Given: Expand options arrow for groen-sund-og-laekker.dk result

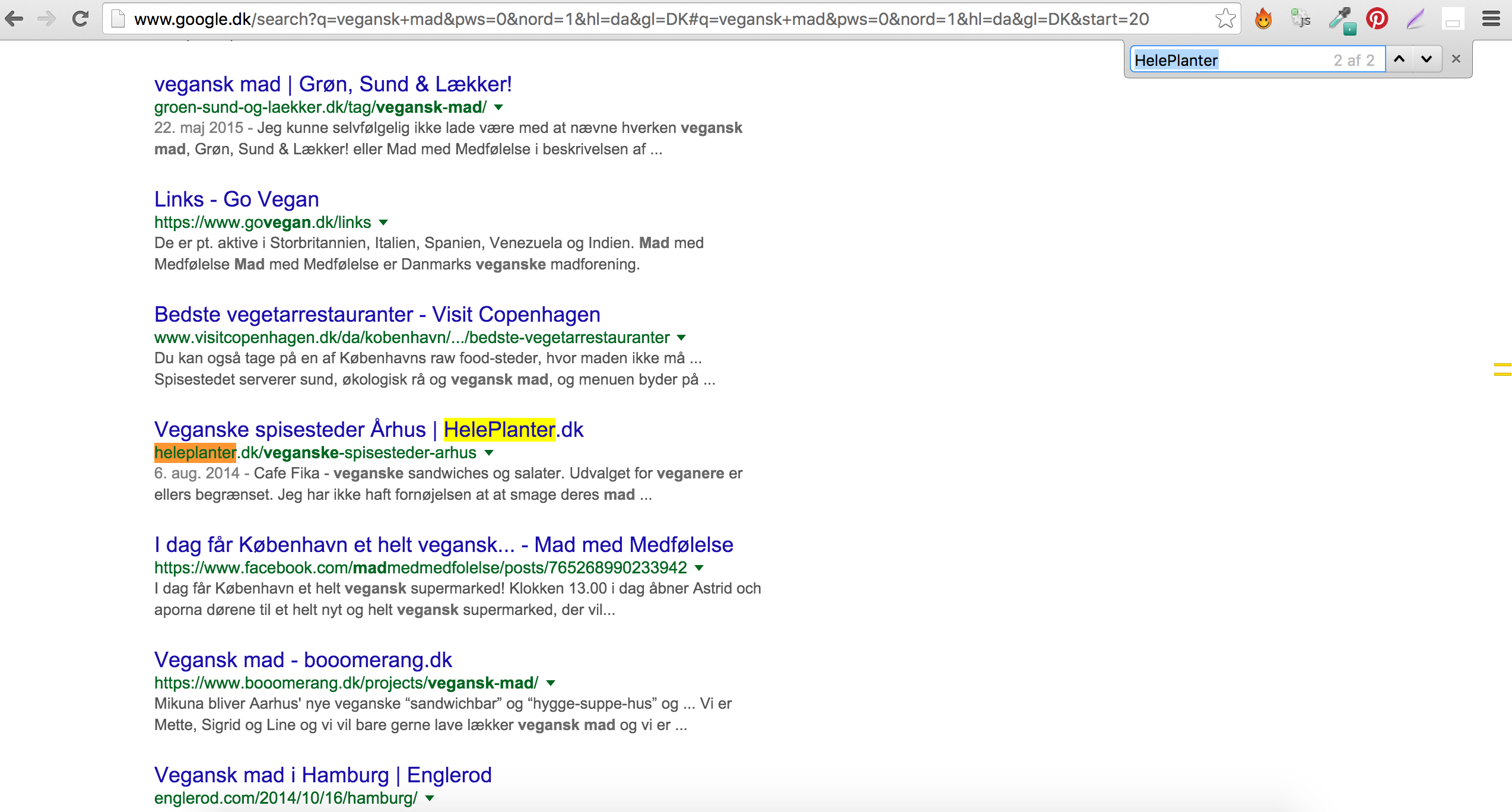Looking at the screenshot, I should (x=498, y=107).
